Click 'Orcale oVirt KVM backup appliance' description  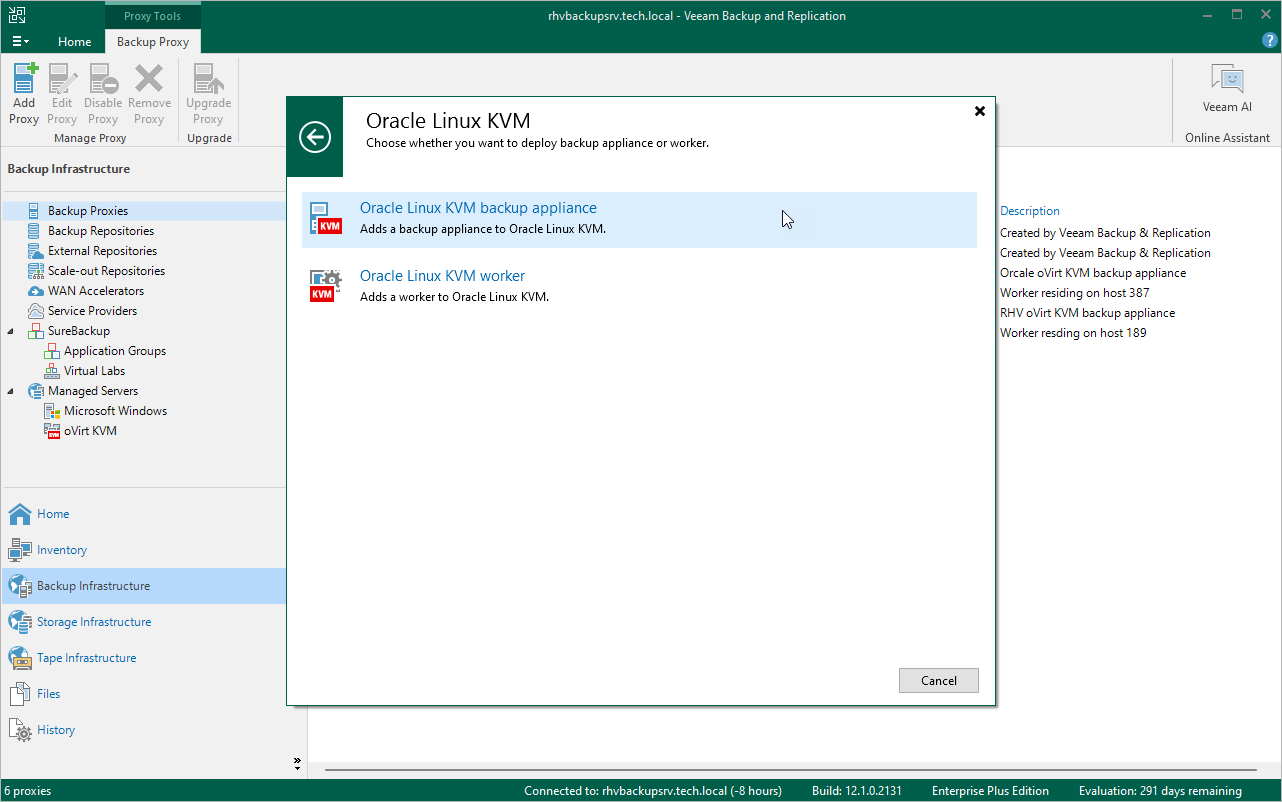(1093, 273)
